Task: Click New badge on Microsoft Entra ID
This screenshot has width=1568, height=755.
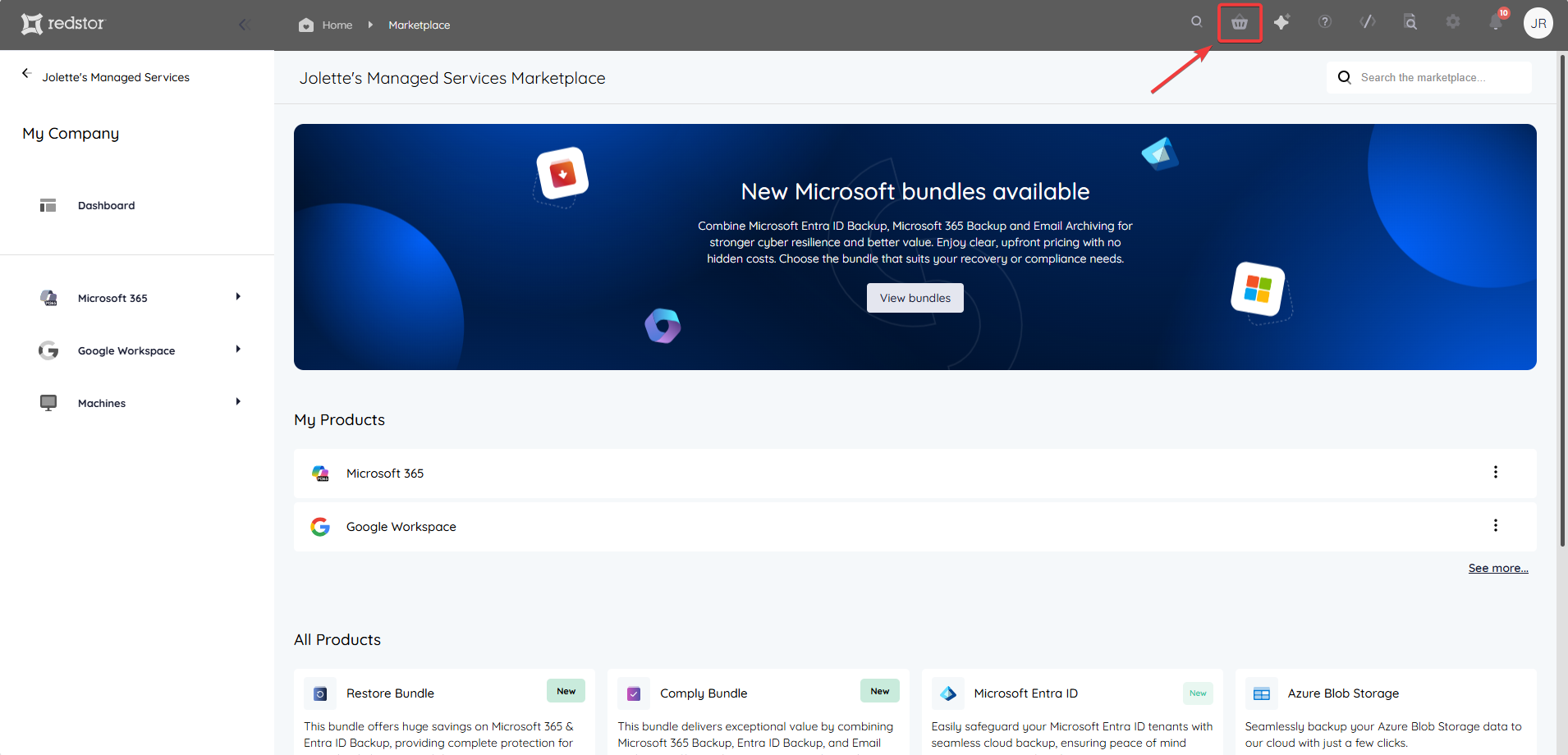Action: (1198, 693)
